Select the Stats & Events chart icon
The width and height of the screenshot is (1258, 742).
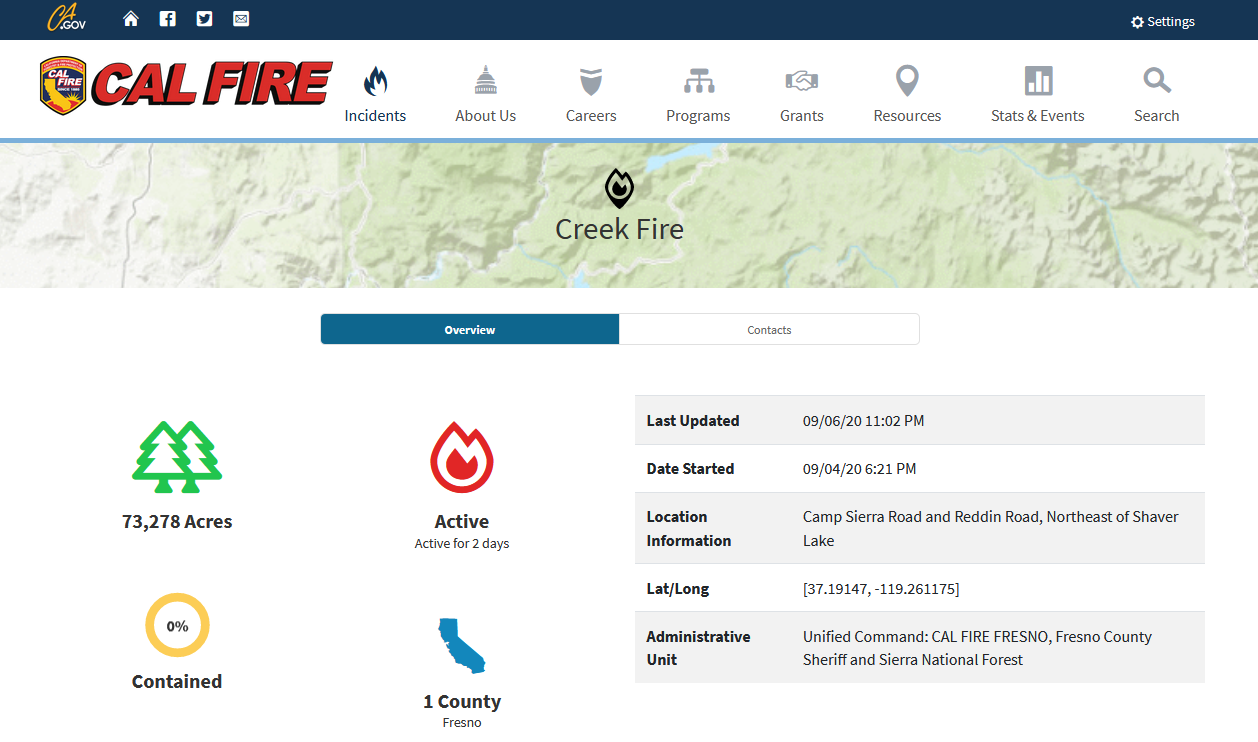[x=1038, y=81]
